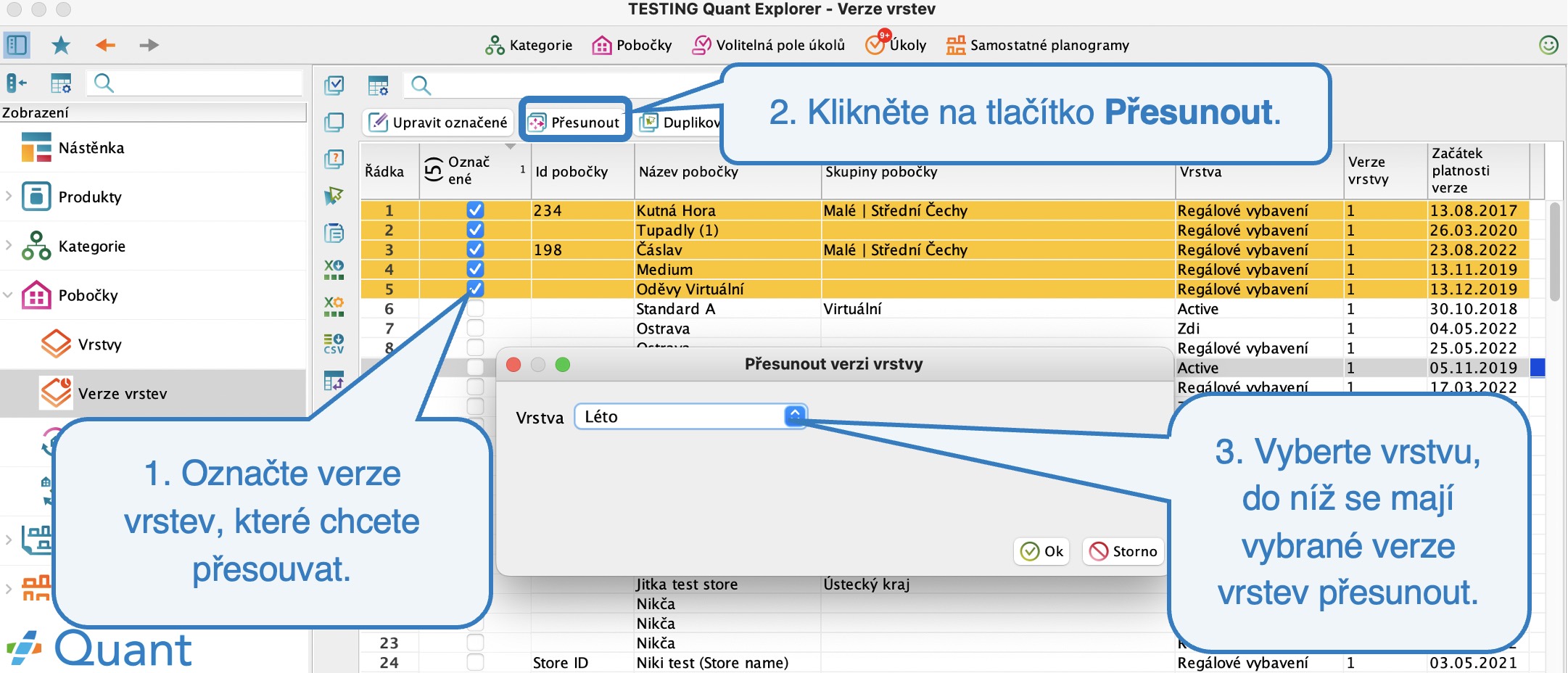The width and height of the screenshot is (1568, 673).
Task: Uncheck the checkbox for Medium row
Action: pos(475,268)
